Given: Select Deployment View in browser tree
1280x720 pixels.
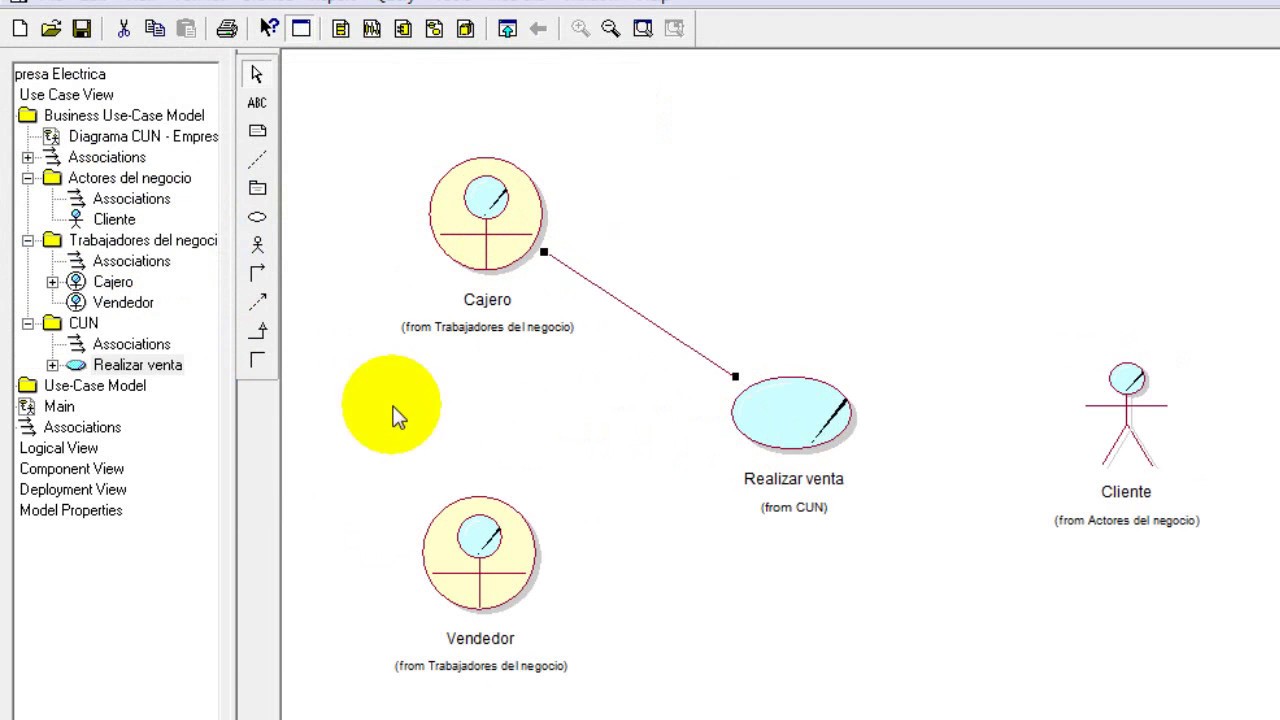Looking at the screenshot, I should [x=73, y=489].
